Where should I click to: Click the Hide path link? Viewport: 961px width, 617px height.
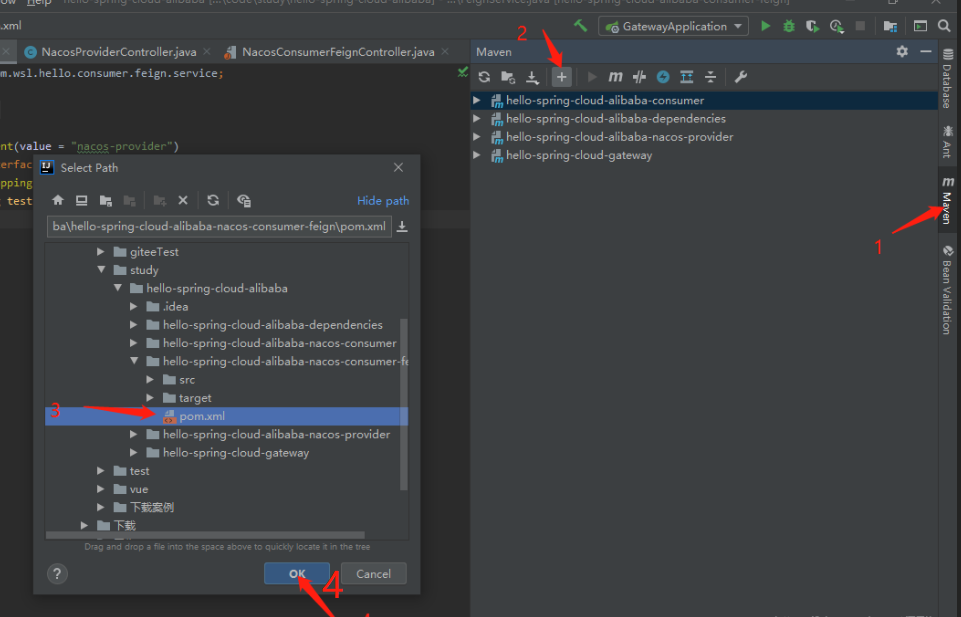point(383,200)
